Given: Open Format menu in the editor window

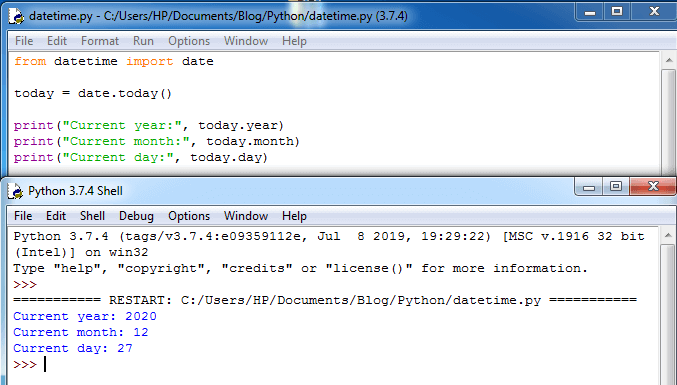Looking at the screenshot, I should click(100, 41).
